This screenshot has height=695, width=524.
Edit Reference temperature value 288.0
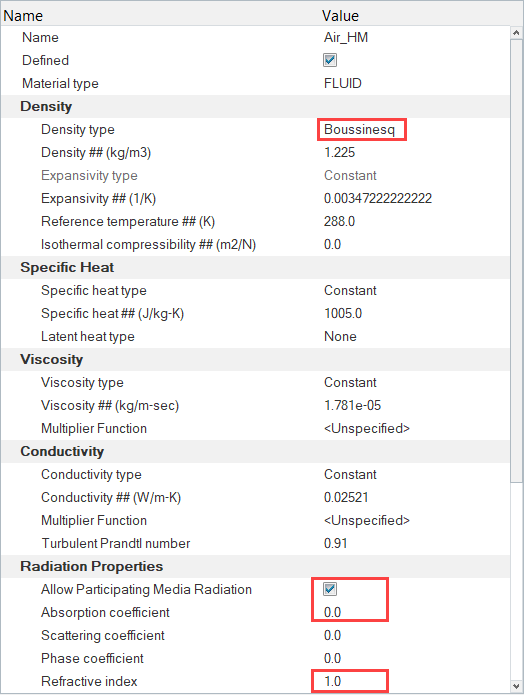coord(339,221)
